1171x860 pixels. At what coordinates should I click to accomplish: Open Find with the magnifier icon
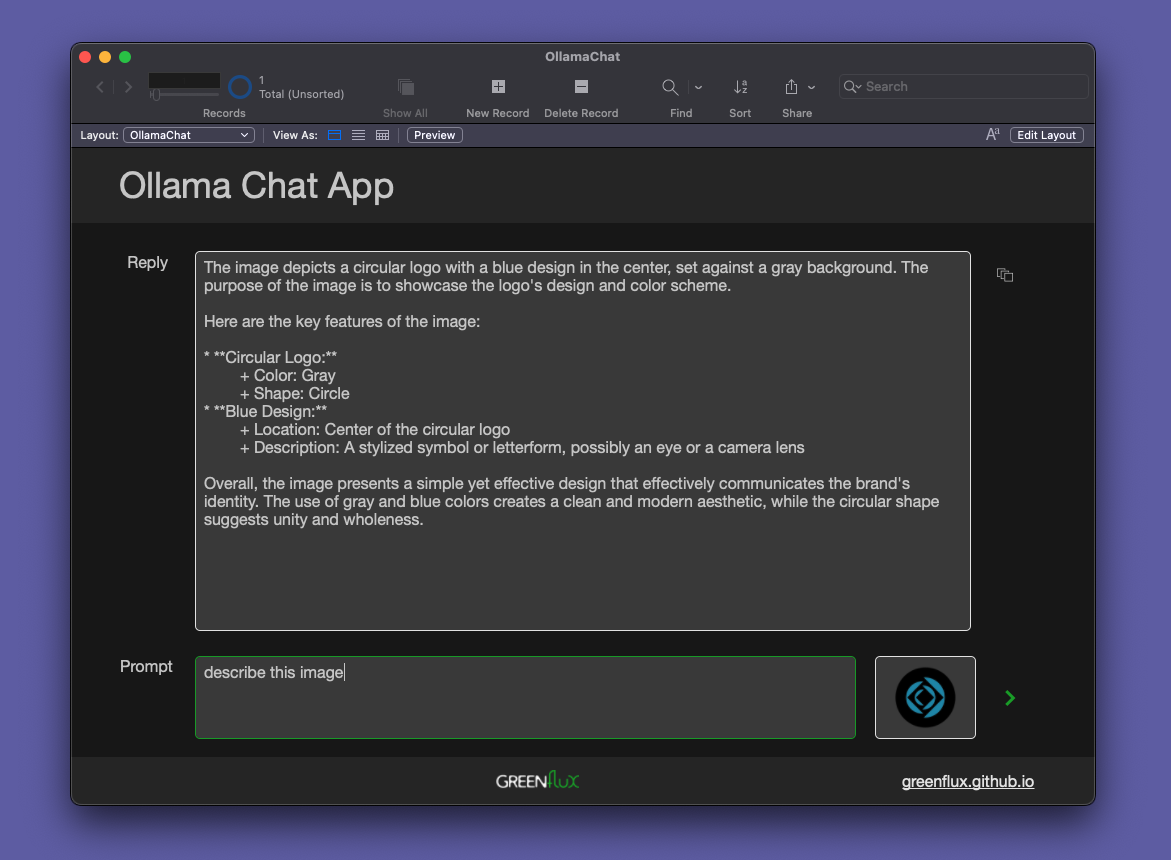(x=670, y=87)
